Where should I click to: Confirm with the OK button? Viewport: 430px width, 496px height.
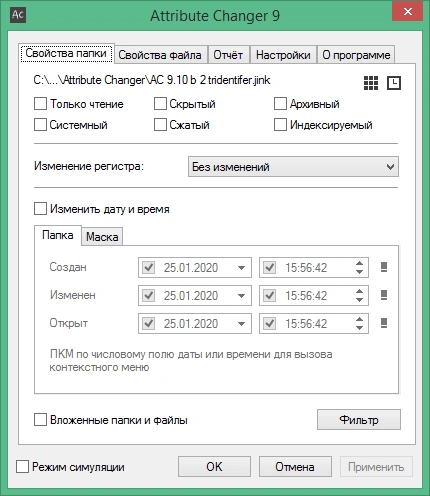pos(214,467)
